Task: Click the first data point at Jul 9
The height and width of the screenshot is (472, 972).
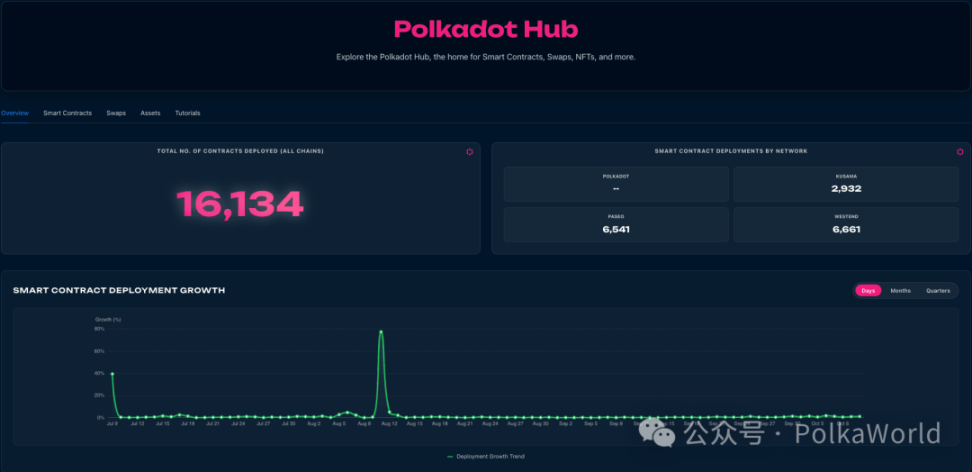Action: [x=112, y=373]
